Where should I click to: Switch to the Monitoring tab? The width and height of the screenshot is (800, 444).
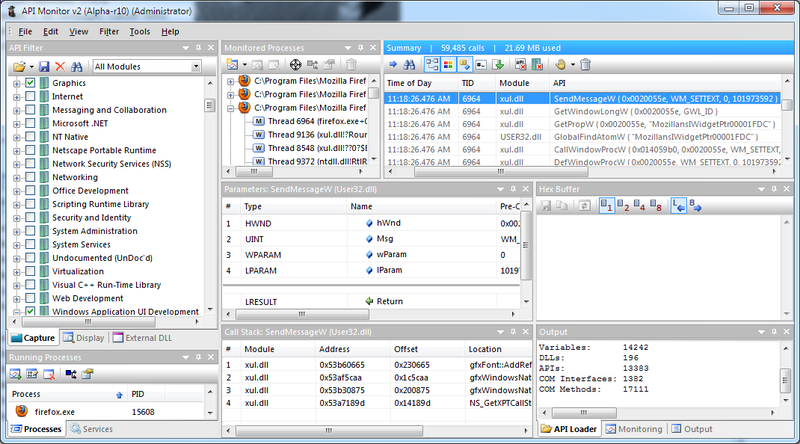point(634,429)
